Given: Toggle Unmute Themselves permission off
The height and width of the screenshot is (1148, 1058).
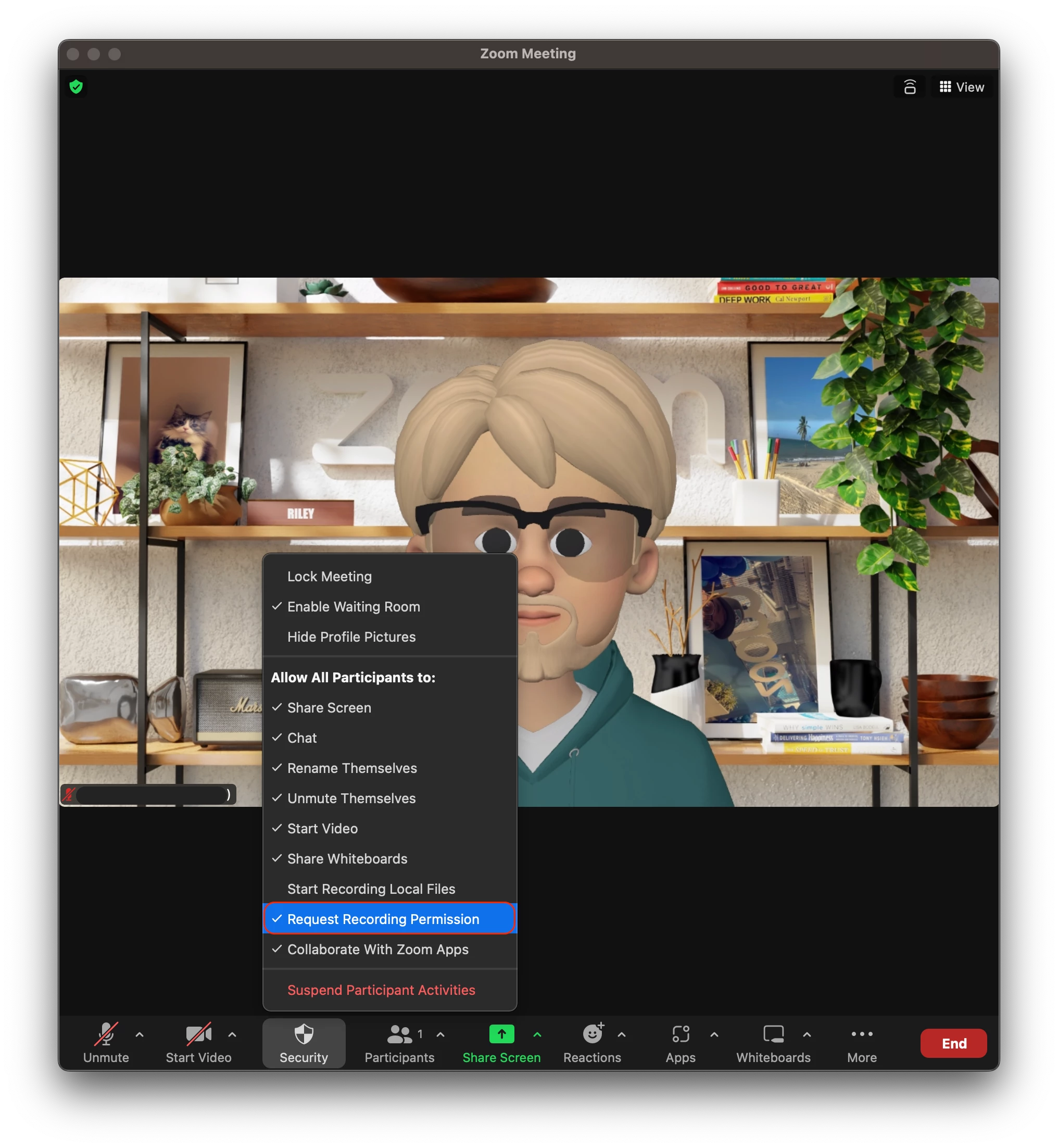Looking at the screenshot, I should click(351, 798).
